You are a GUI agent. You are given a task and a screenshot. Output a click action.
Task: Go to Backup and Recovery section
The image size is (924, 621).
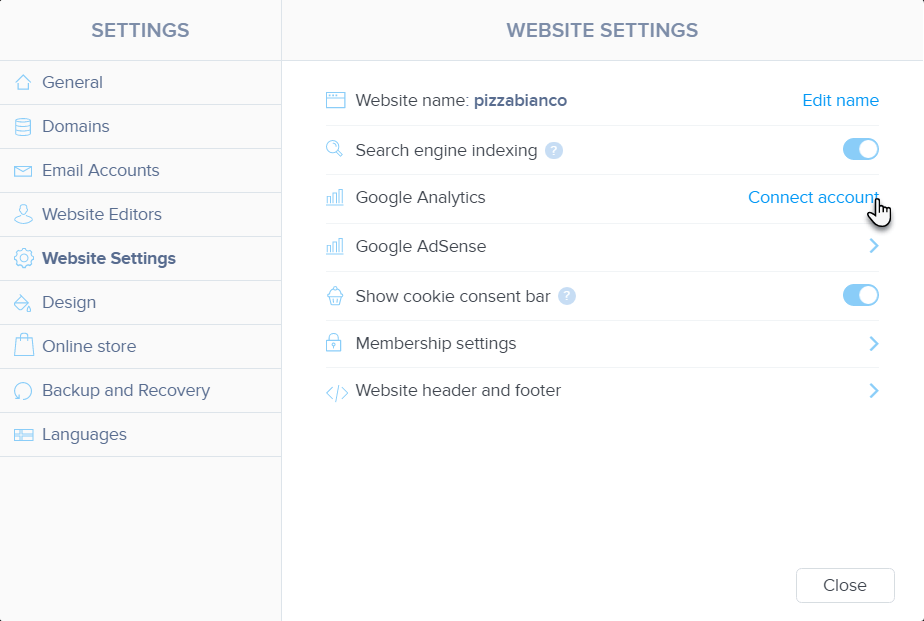(126, 391)
